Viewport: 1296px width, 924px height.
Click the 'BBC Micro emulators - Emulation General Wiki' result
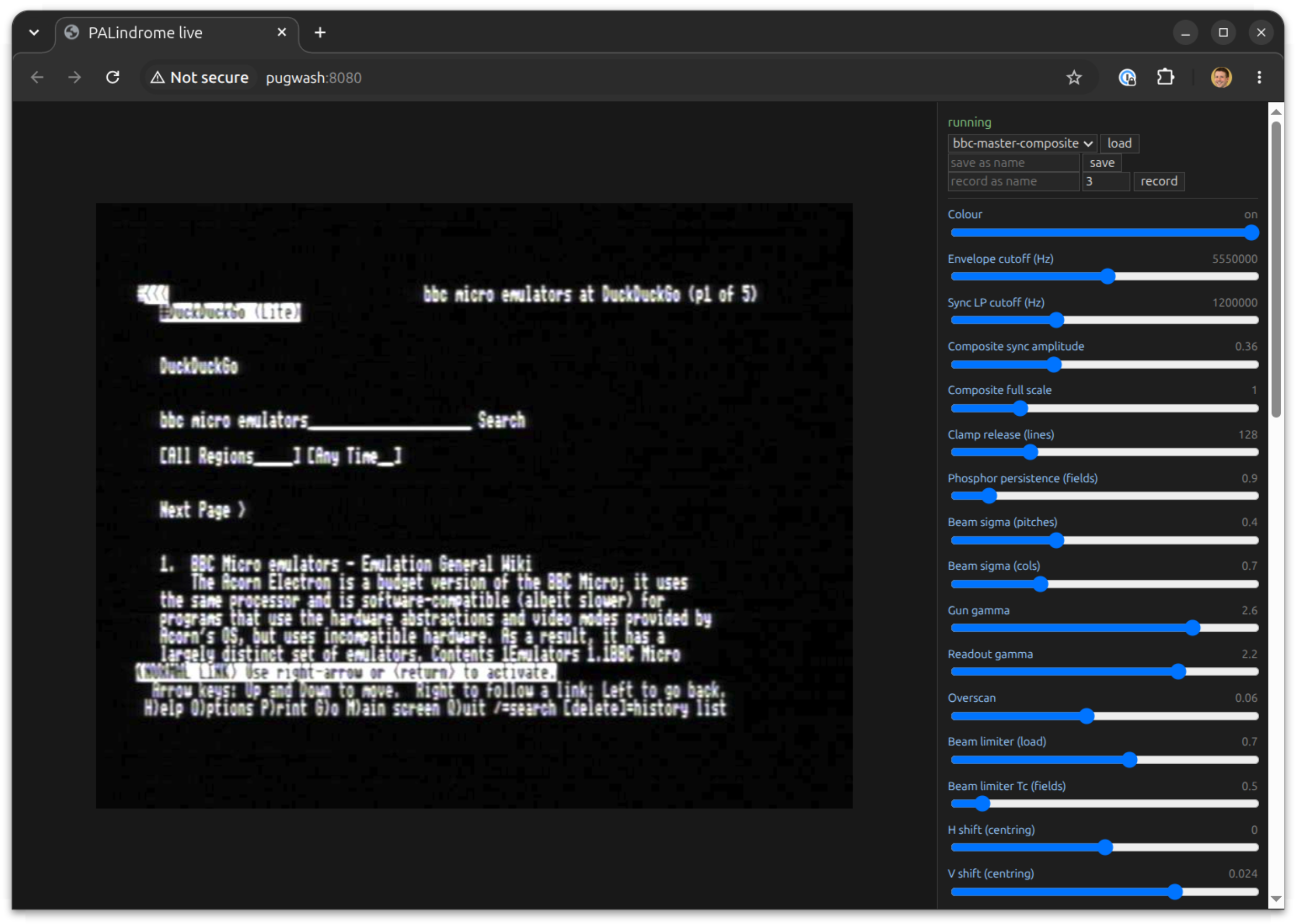coord(361,564)
